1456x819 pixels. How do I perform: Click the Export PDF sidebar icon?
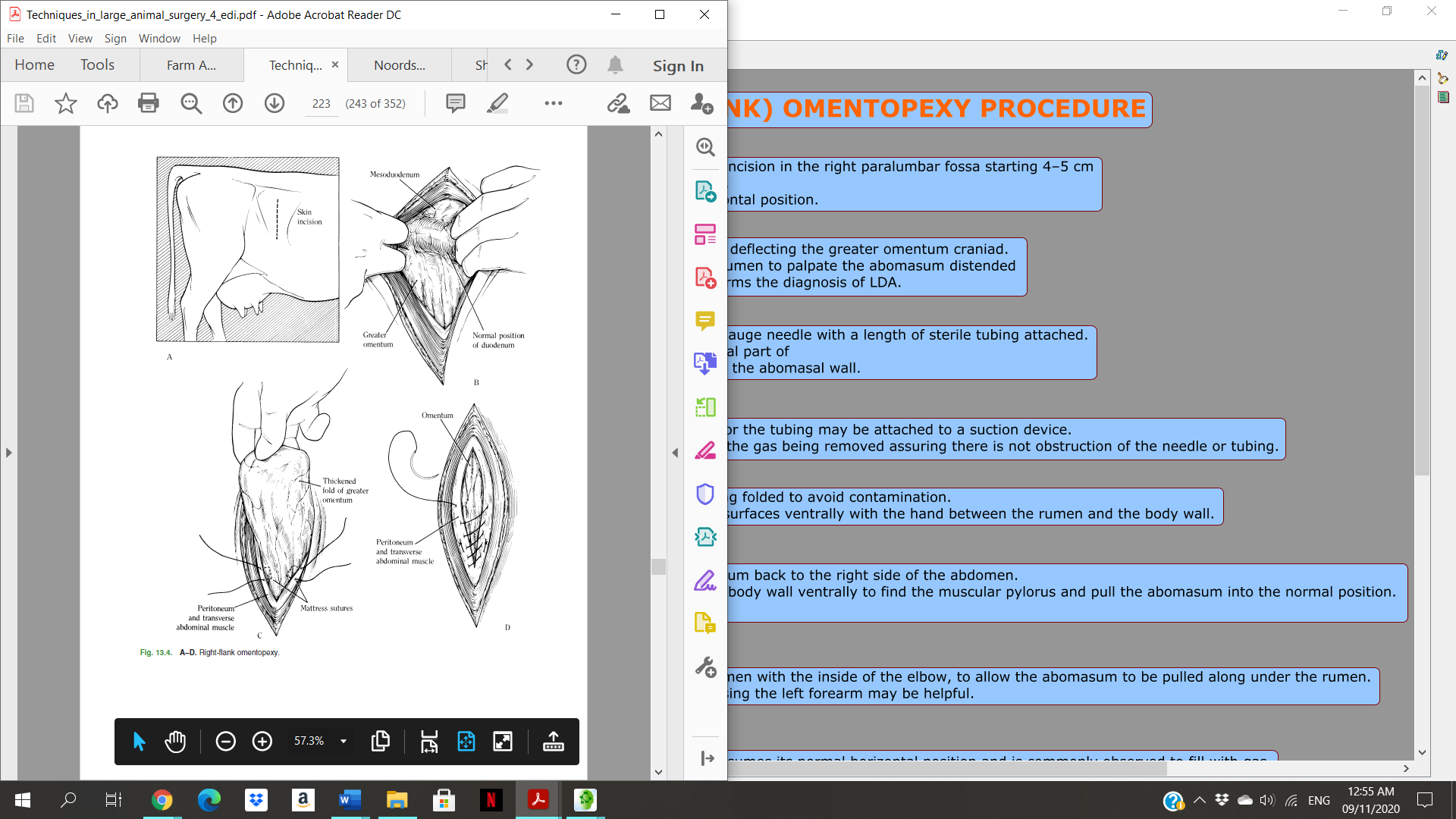click(705, 191)
